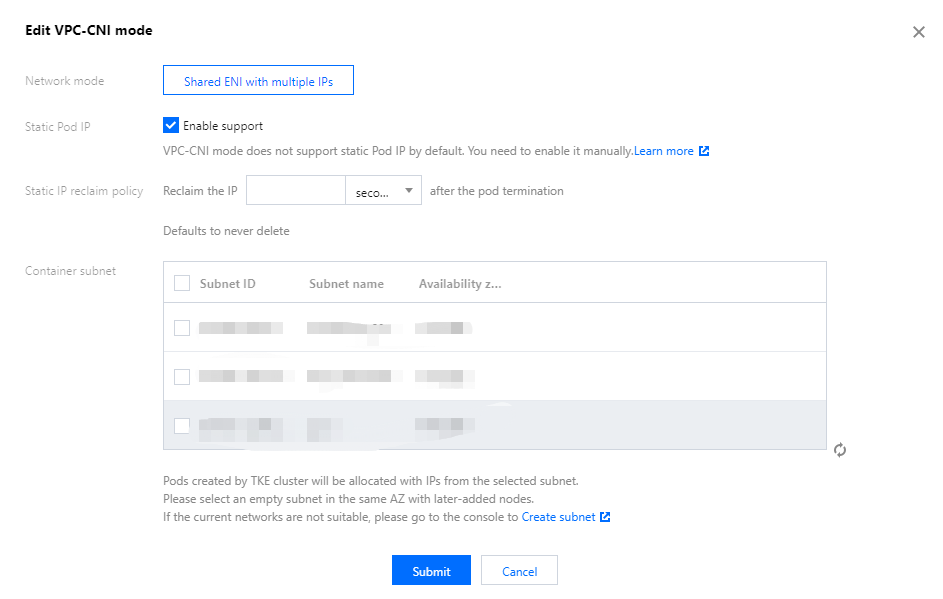Image resolution: width=943 pixels, height=599 pixels.
Task: Open the Learn more link
Action: [x=663, y=151]
